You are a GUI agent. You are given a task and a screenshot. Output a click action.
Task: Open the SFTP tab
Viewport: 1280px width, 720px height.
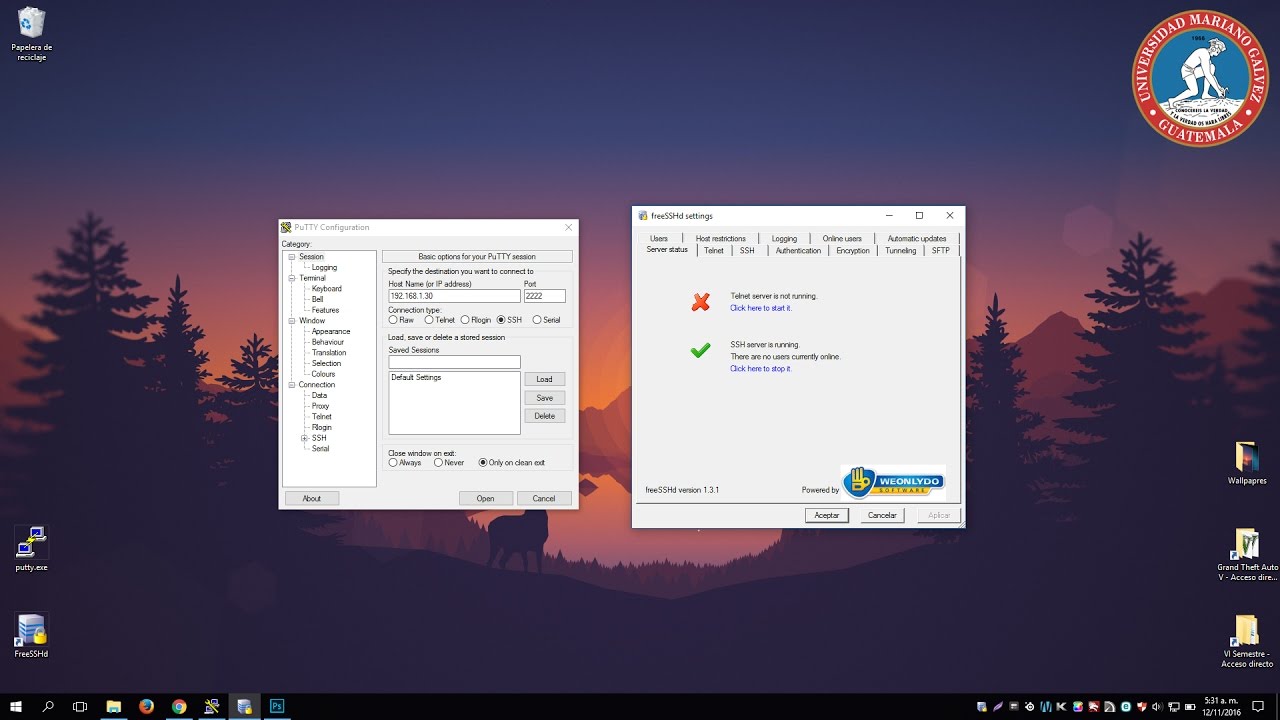[x=941, y=250]
